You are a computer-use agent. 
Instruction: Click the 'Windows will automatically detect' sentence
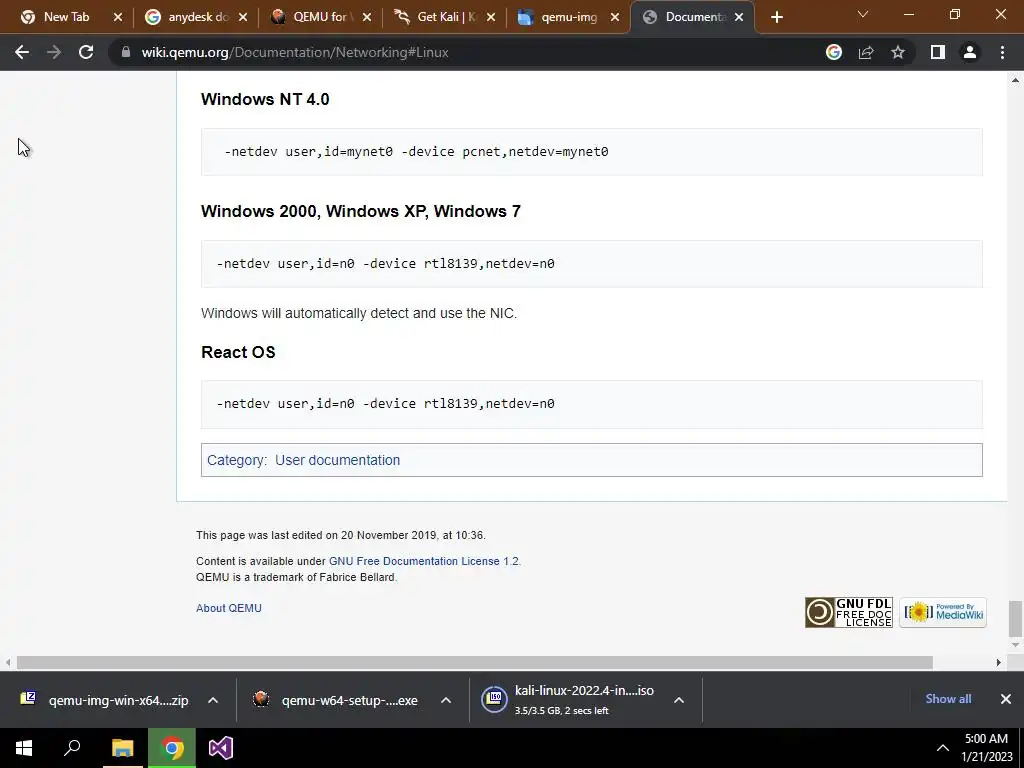[x=359, y=313]
